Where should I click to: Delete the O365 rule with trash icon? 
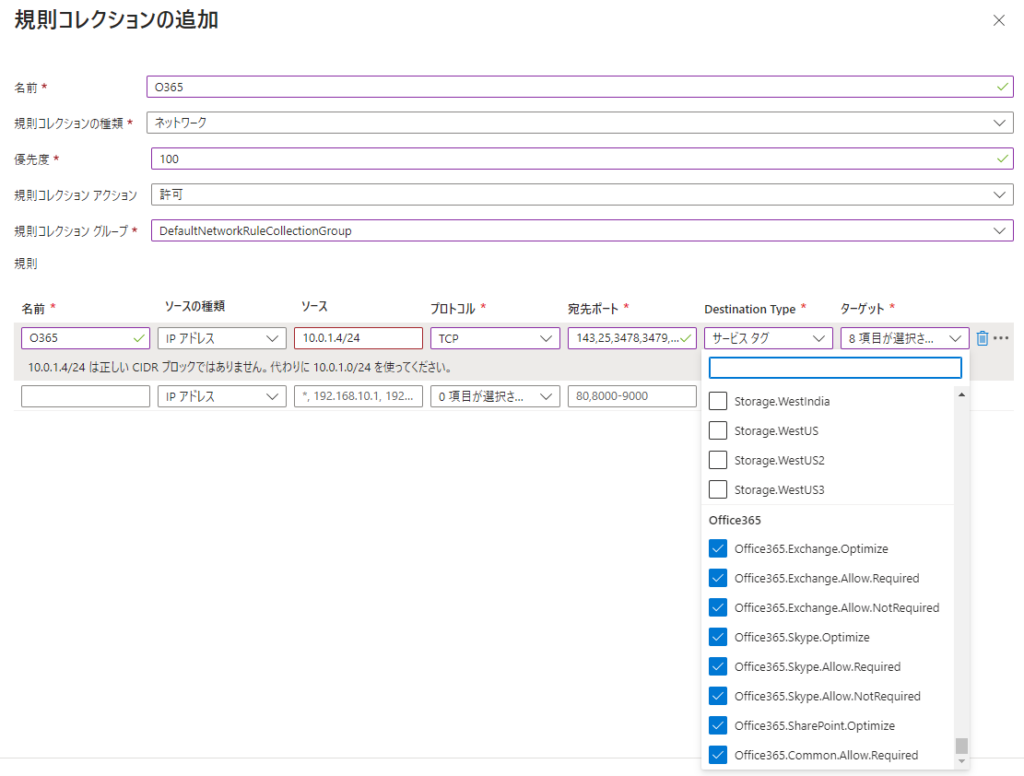point(982,338)
